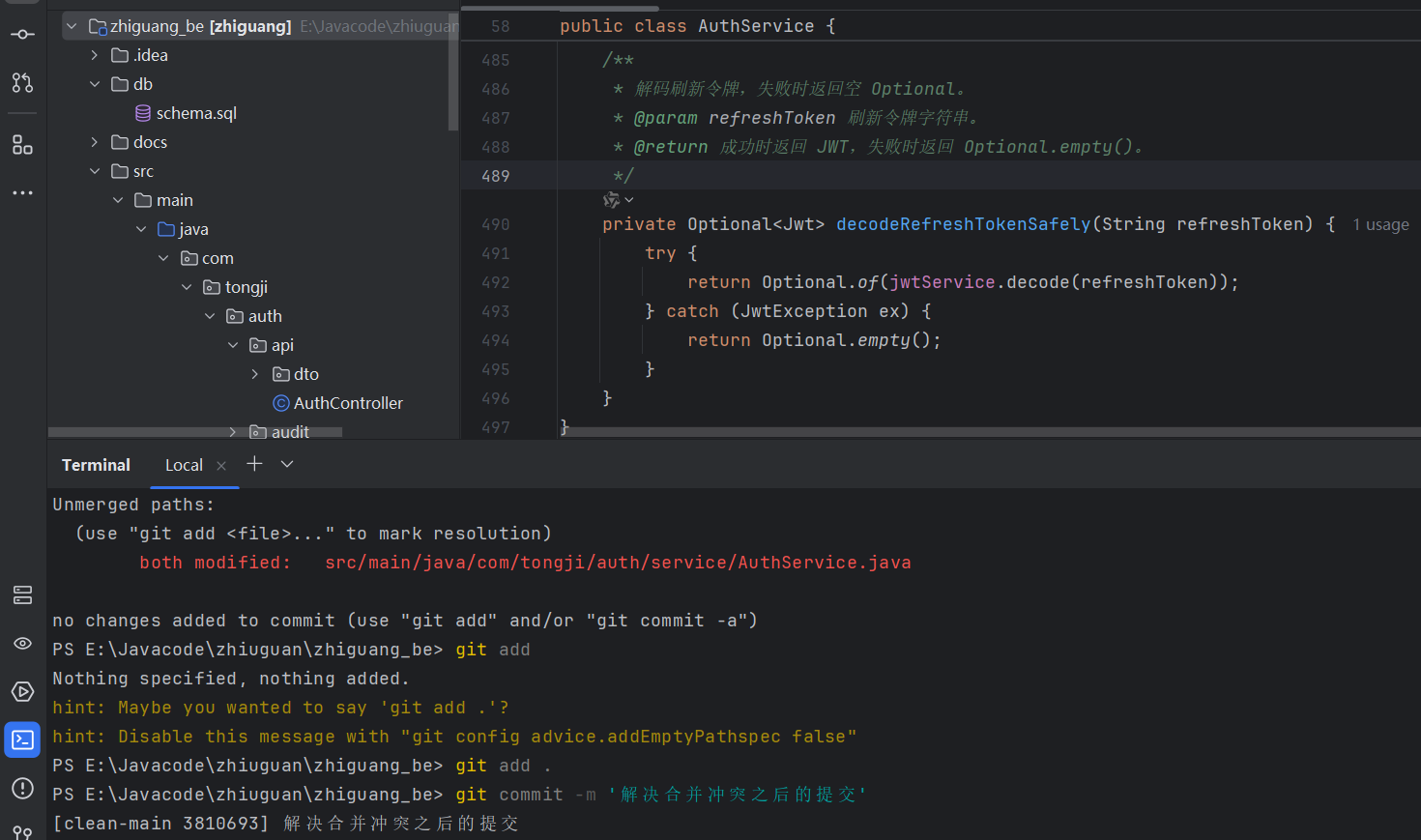Open the Structure tool window icon
The height and width of the screenshot is (840, 1421).
pyautogui.click(x=22, y=145)
